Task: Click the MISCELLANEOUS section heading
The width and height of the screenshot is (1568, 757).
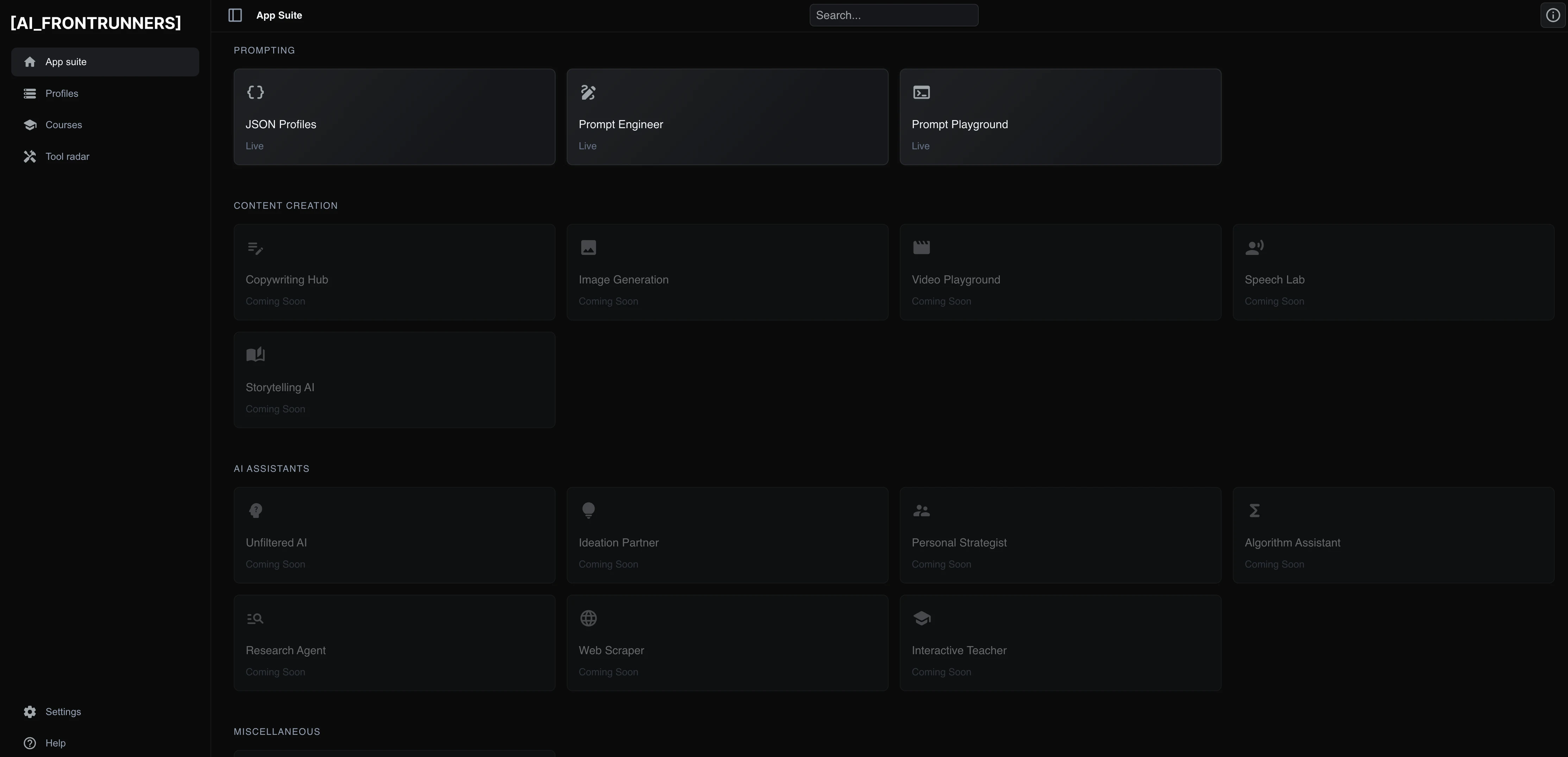Action: point(277,732)
